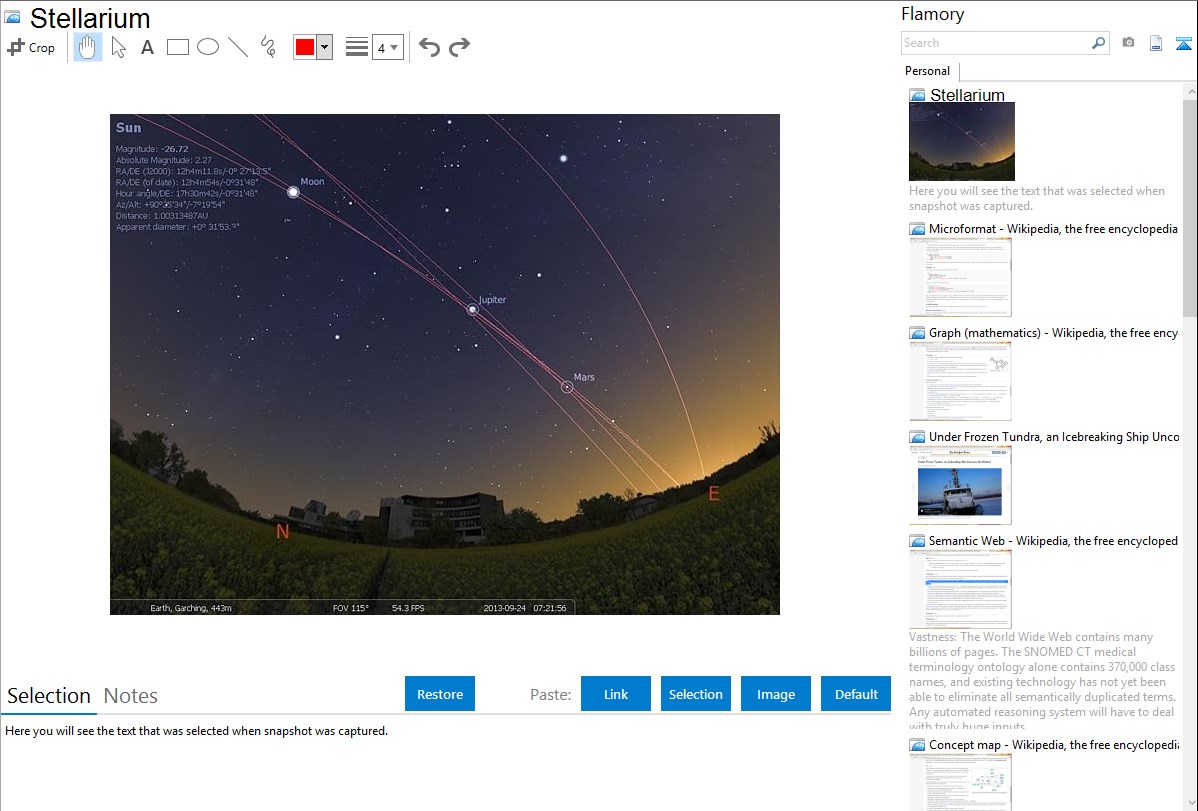Click the icon beside Microformat entry
This screenshot has height=811, width=1198.
point(917,229)
